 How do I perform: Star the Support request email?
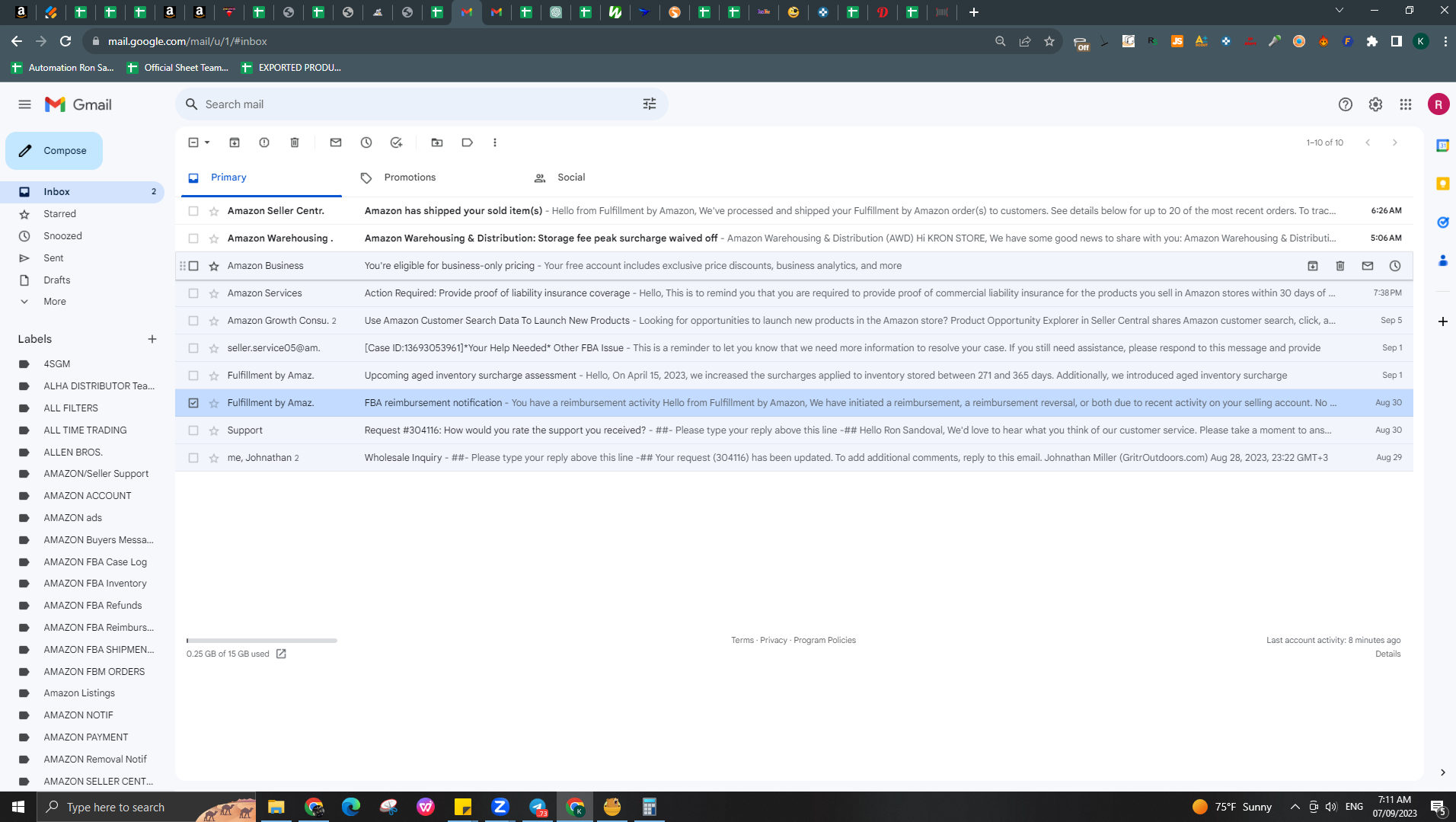214,430
